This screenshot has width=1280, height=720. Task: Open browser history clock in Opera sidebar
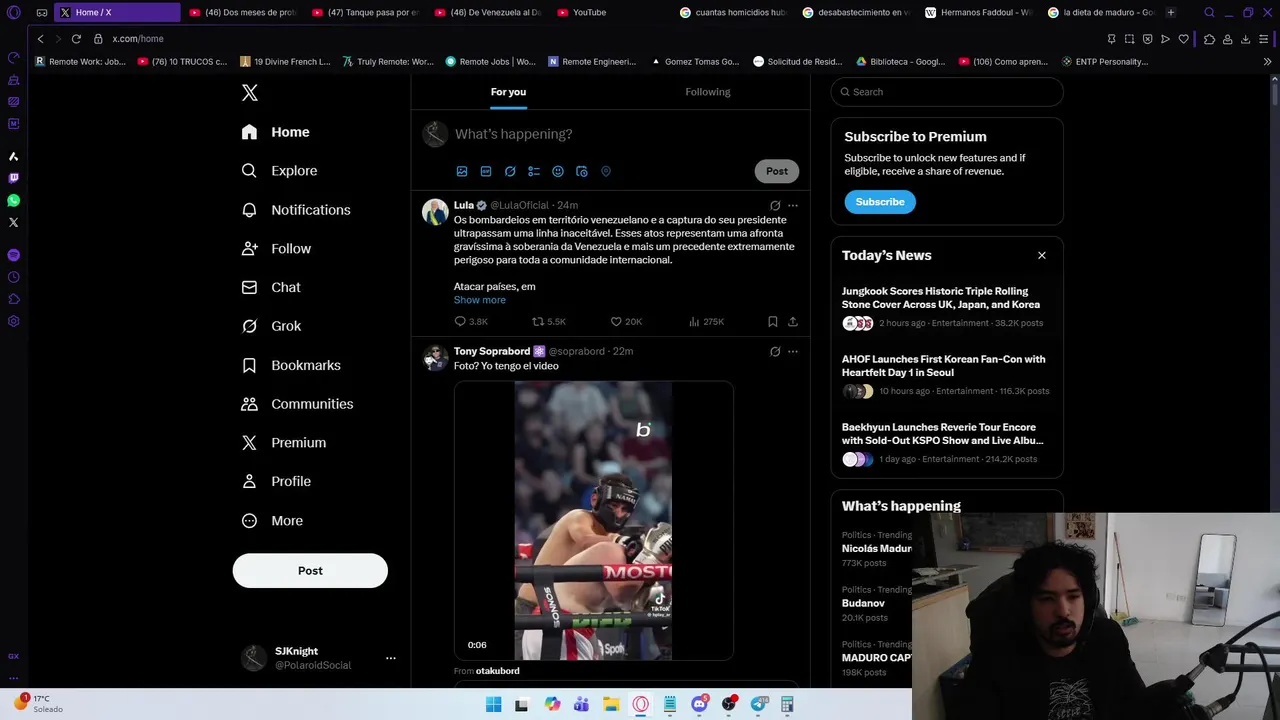point(14,277)
